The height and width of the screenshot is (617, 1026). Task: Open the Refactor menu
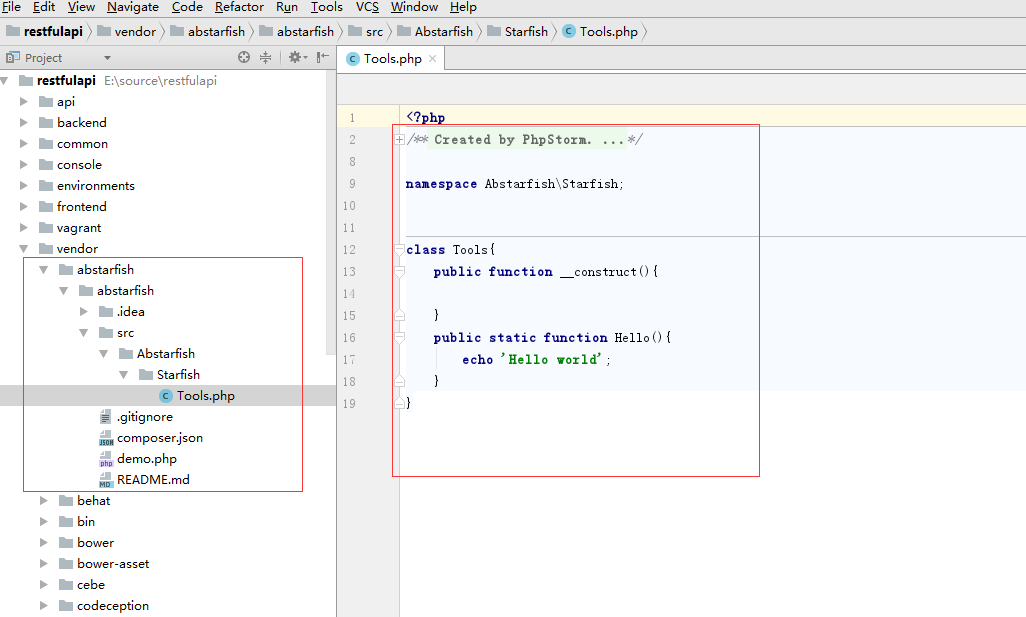pos(239,7)
